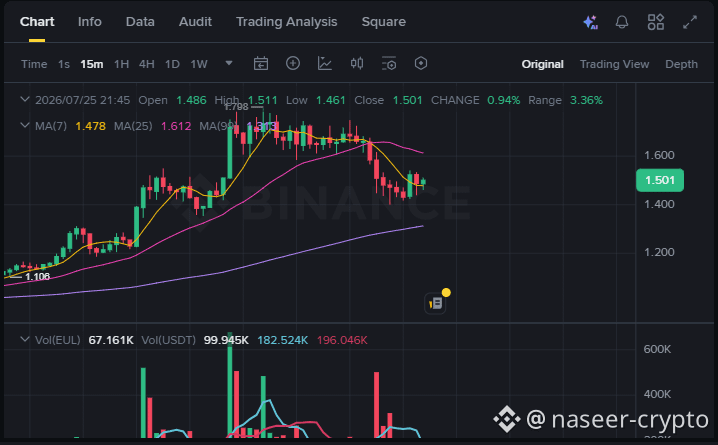This screenshot has width=718, height=445.
Task: Open the Square tab
Action: coord(384,22)
